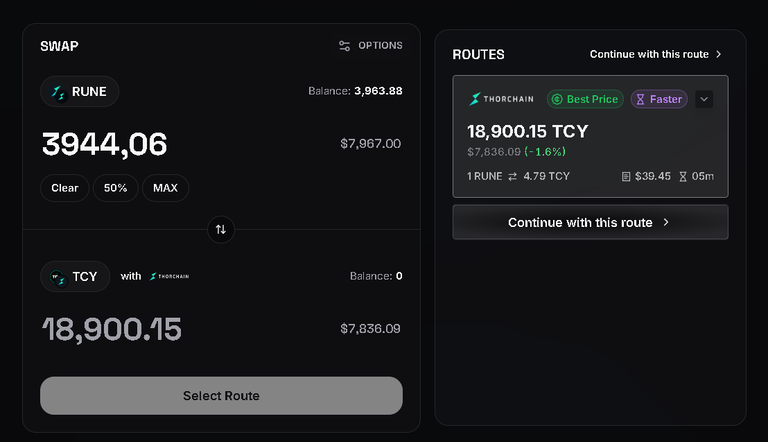Click the swap direction arrows icon

click(221, 229)
